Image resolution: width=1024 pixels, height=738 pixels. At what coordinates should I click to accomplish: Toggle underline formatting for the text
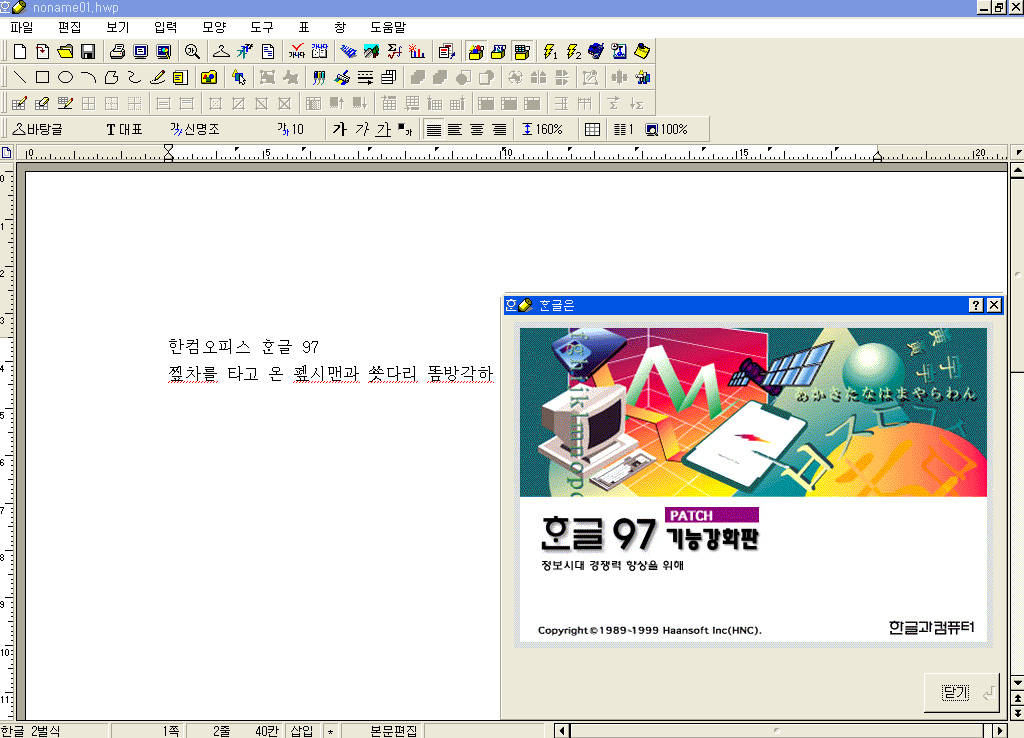(384, 128)
